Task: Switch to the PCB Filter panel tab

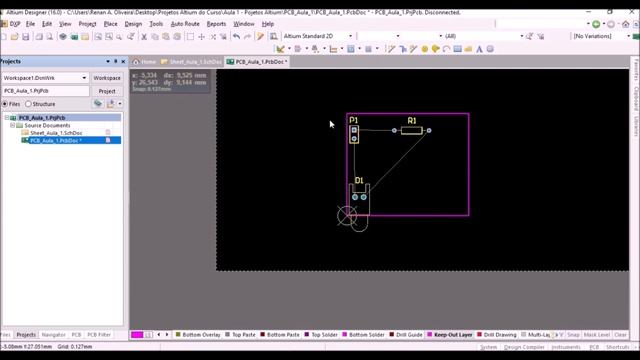Action: point(99,335)
